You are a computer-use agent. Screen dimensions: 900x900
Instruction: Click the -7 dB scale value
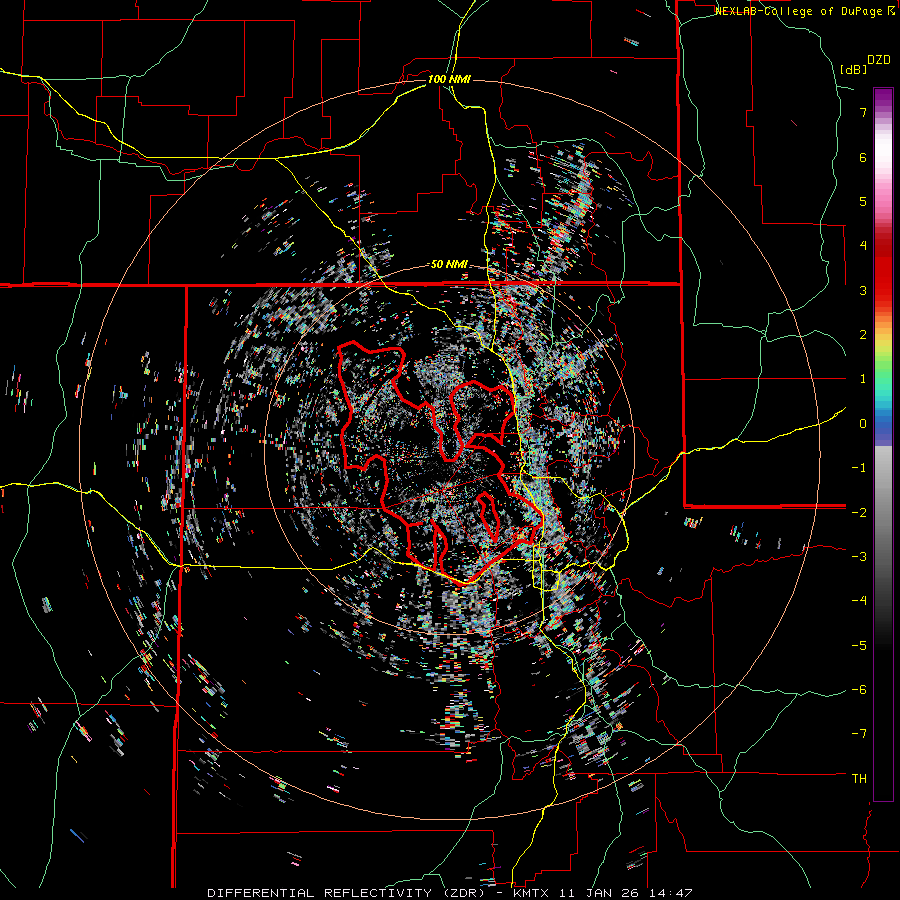tap(859, 734)
